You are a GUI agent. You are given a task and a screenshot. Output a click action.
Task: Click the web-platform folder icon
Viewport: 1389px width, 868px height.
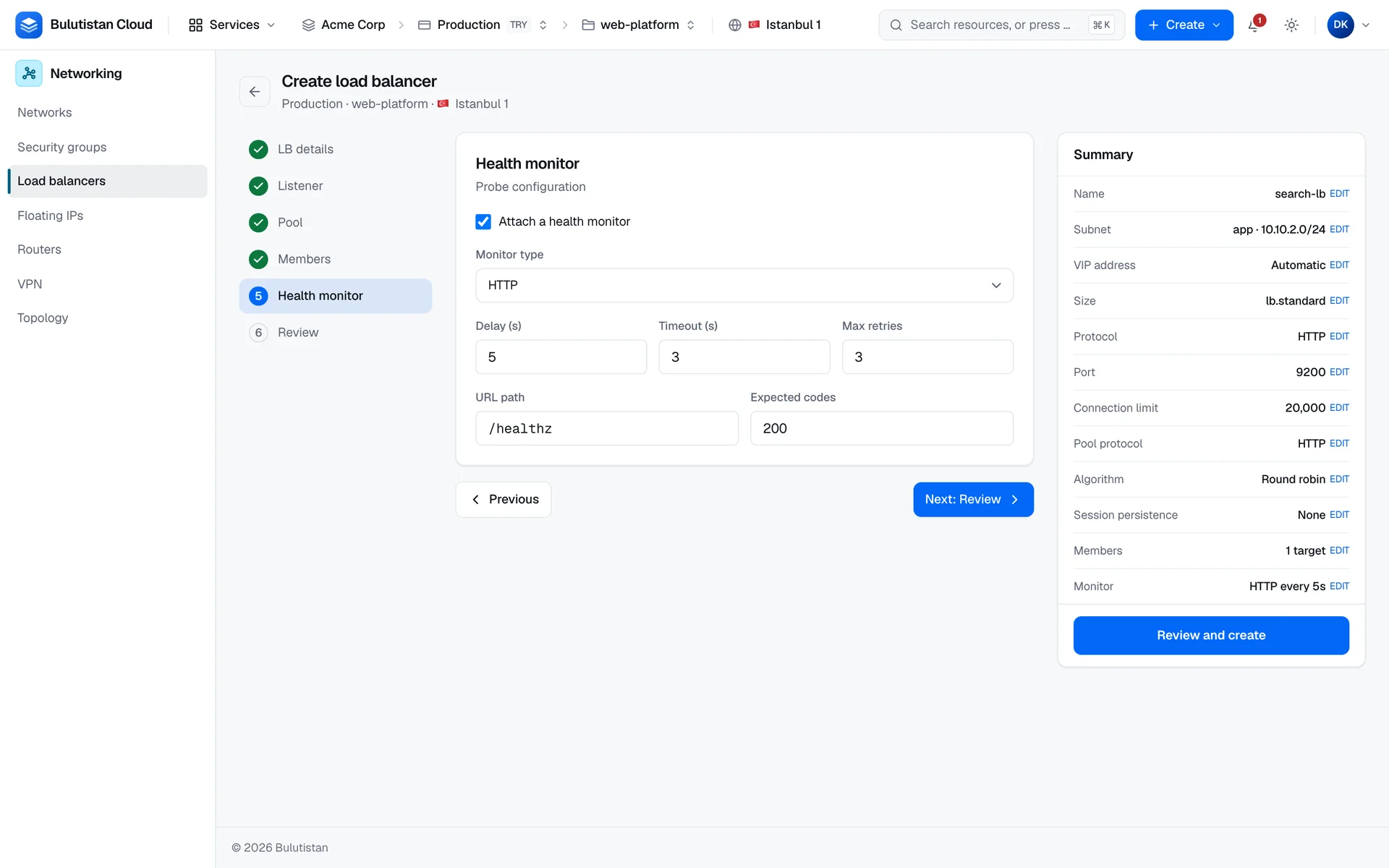coord(588,25)
